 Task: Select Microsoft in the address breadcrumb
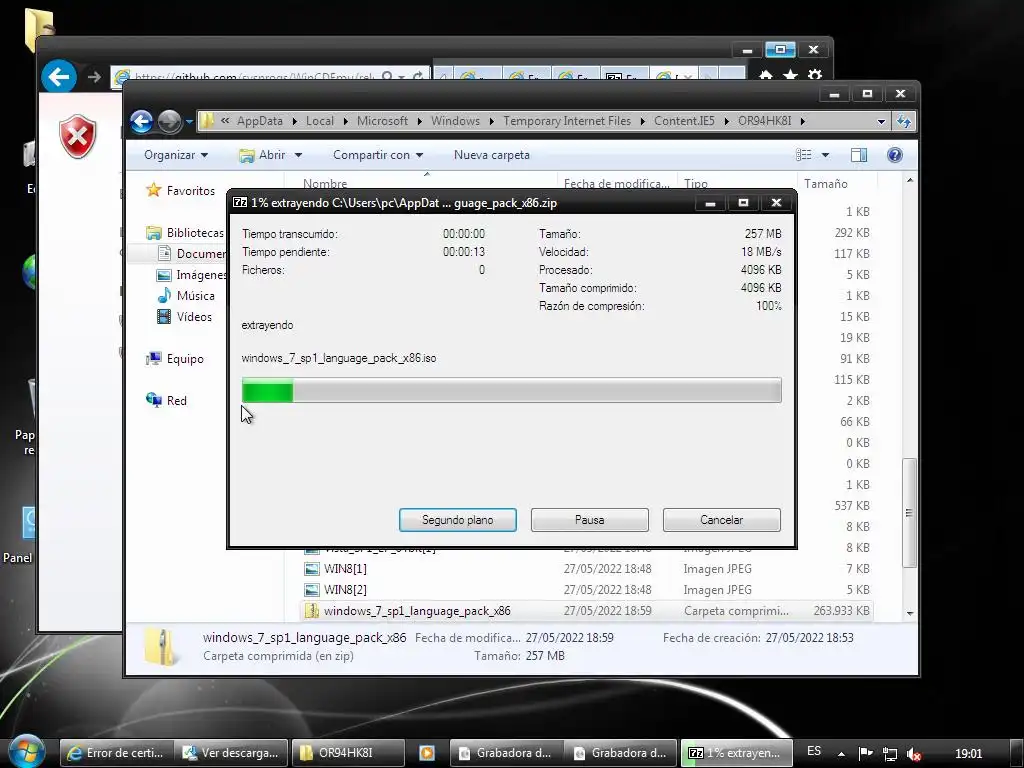pyautogui.click(x=382, y=121)
